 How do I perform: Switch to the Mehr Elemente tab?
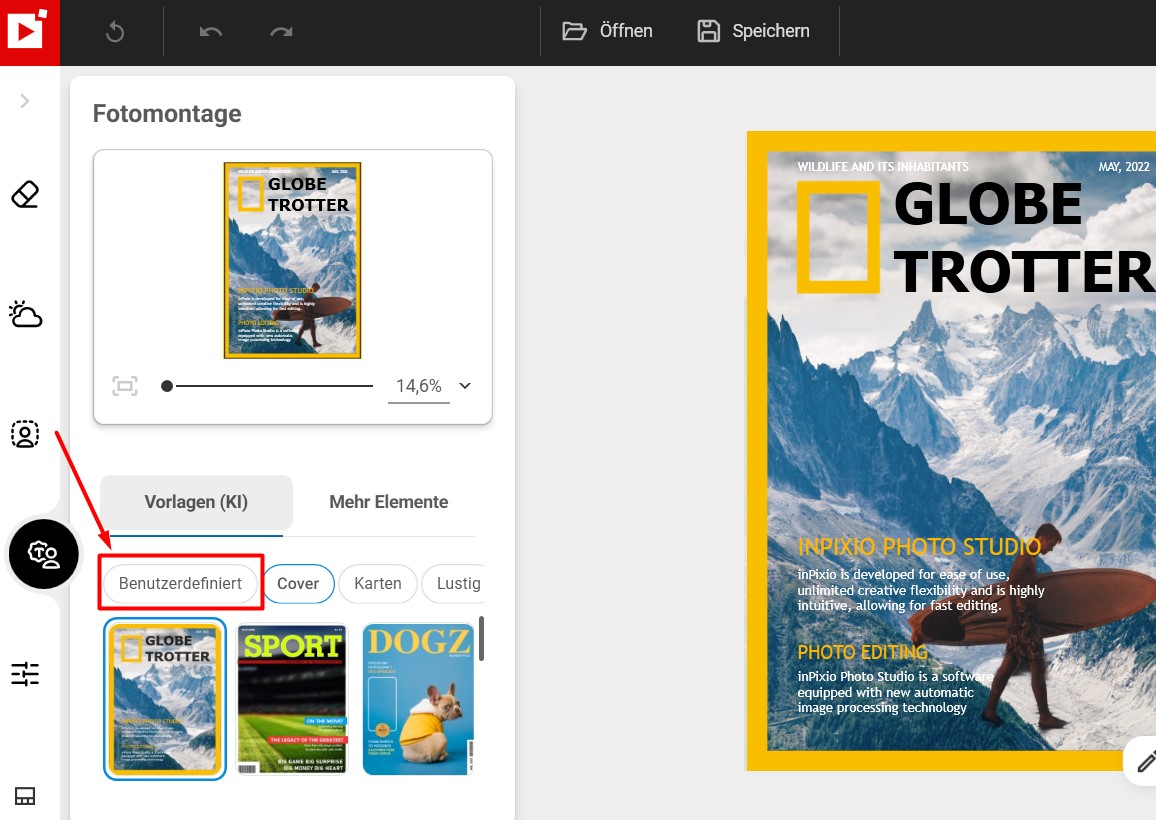[389, 502]
